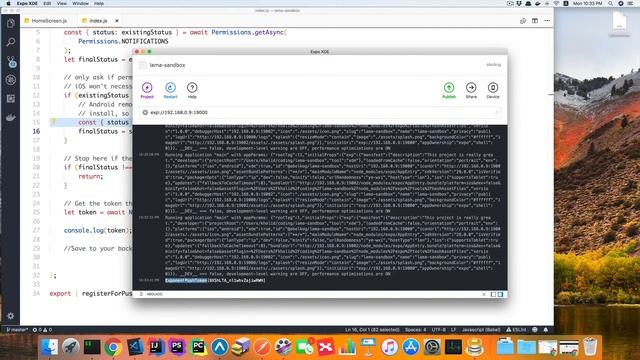The image size is (640, 360).
Task: Open Trash in the Dock
Action: tap(590, 347)
